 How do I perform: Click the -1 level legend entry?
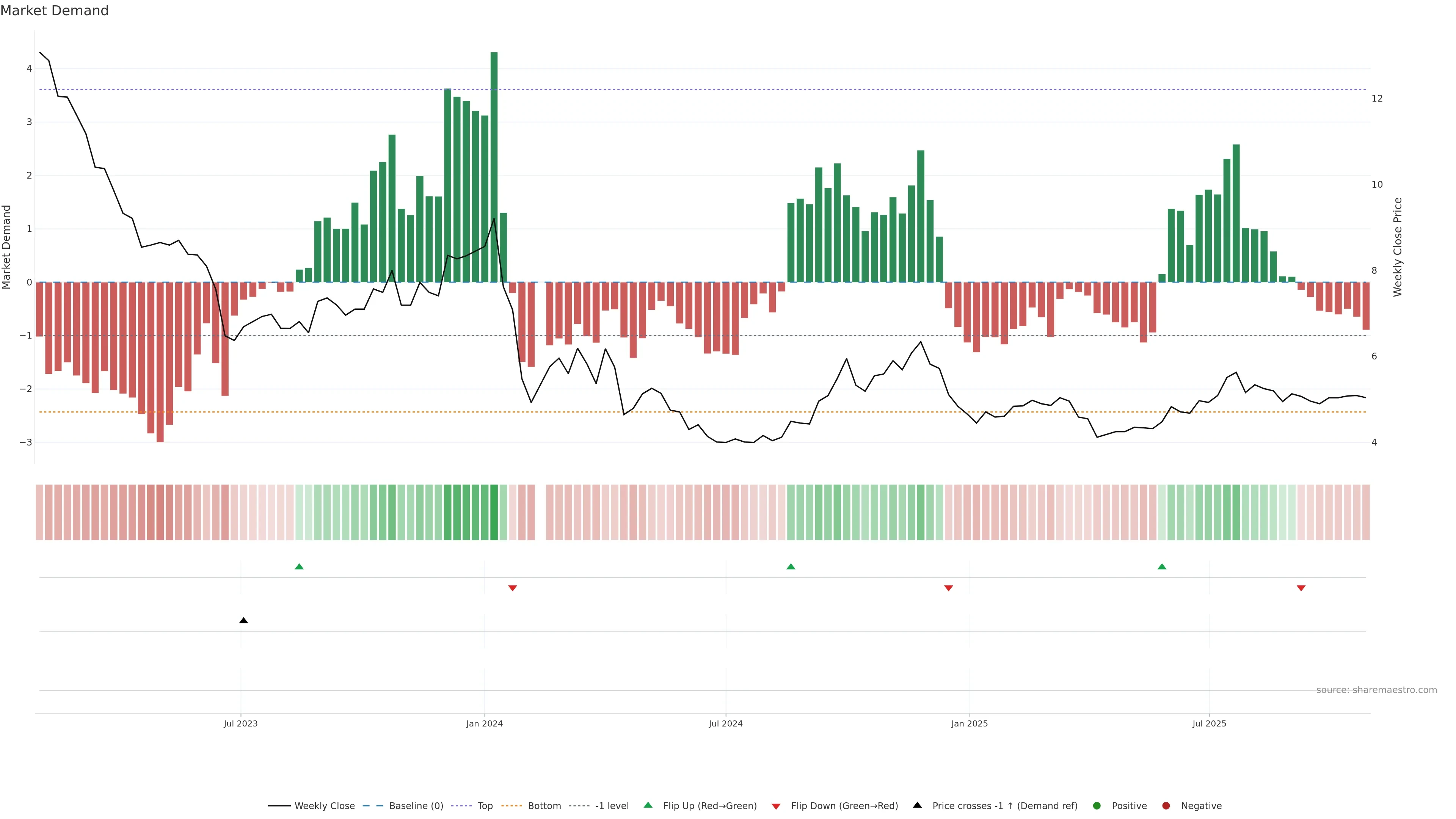pyautogui.click(x=612, y=806)
